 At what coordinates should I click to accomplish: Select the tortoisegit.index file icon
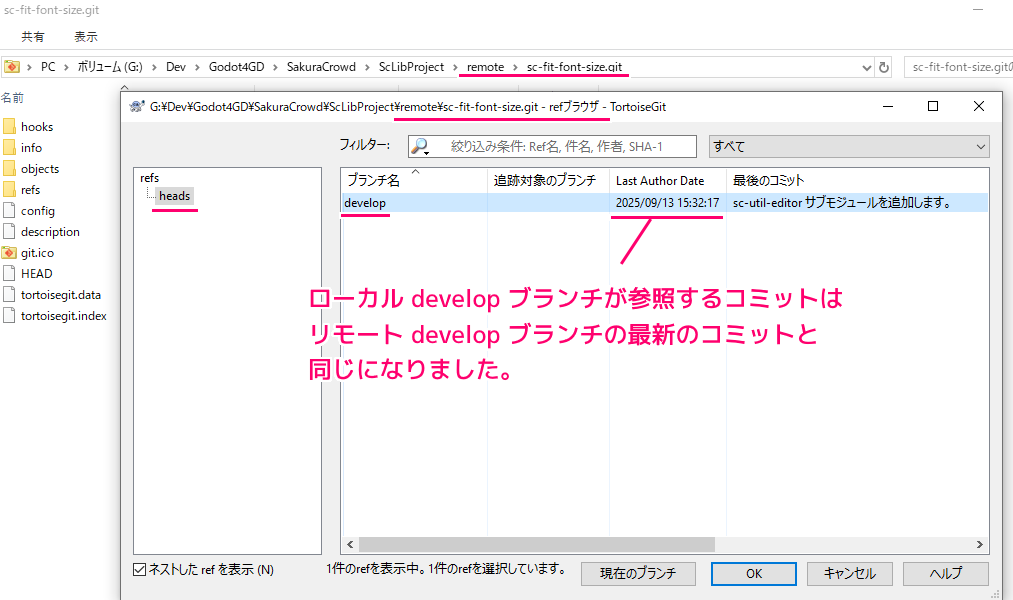(10, 316)
